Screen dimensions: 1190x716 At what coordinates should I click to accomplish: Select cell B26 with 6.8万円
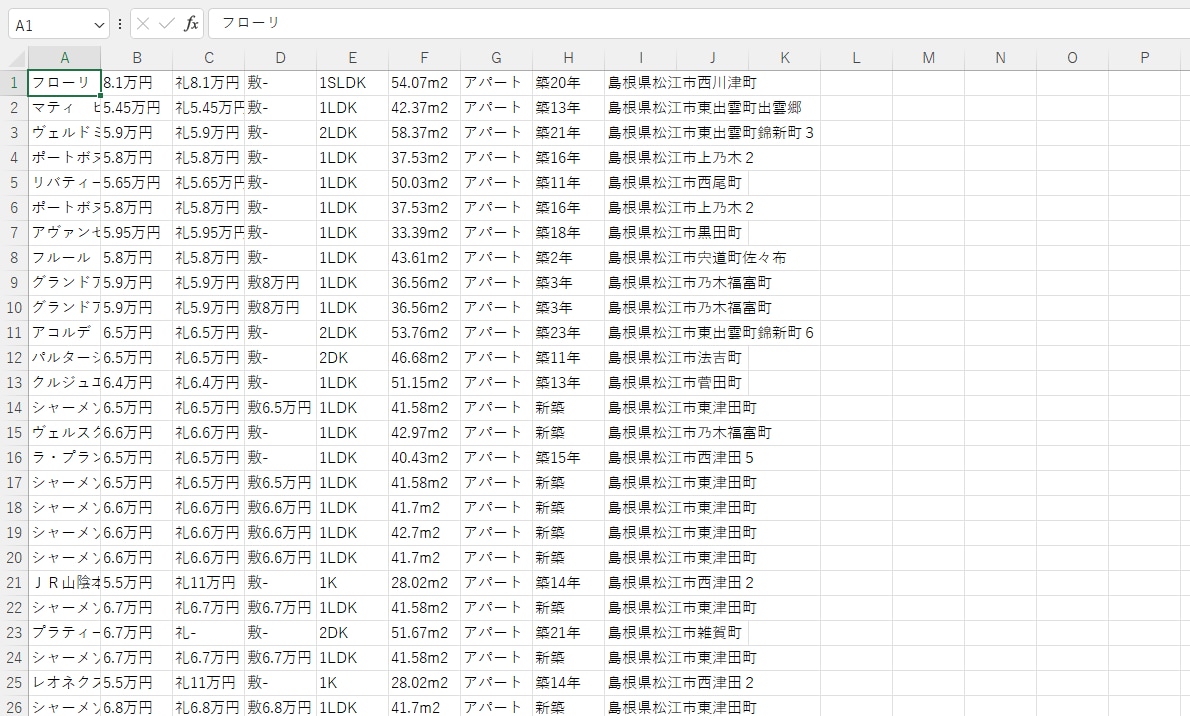137,707
